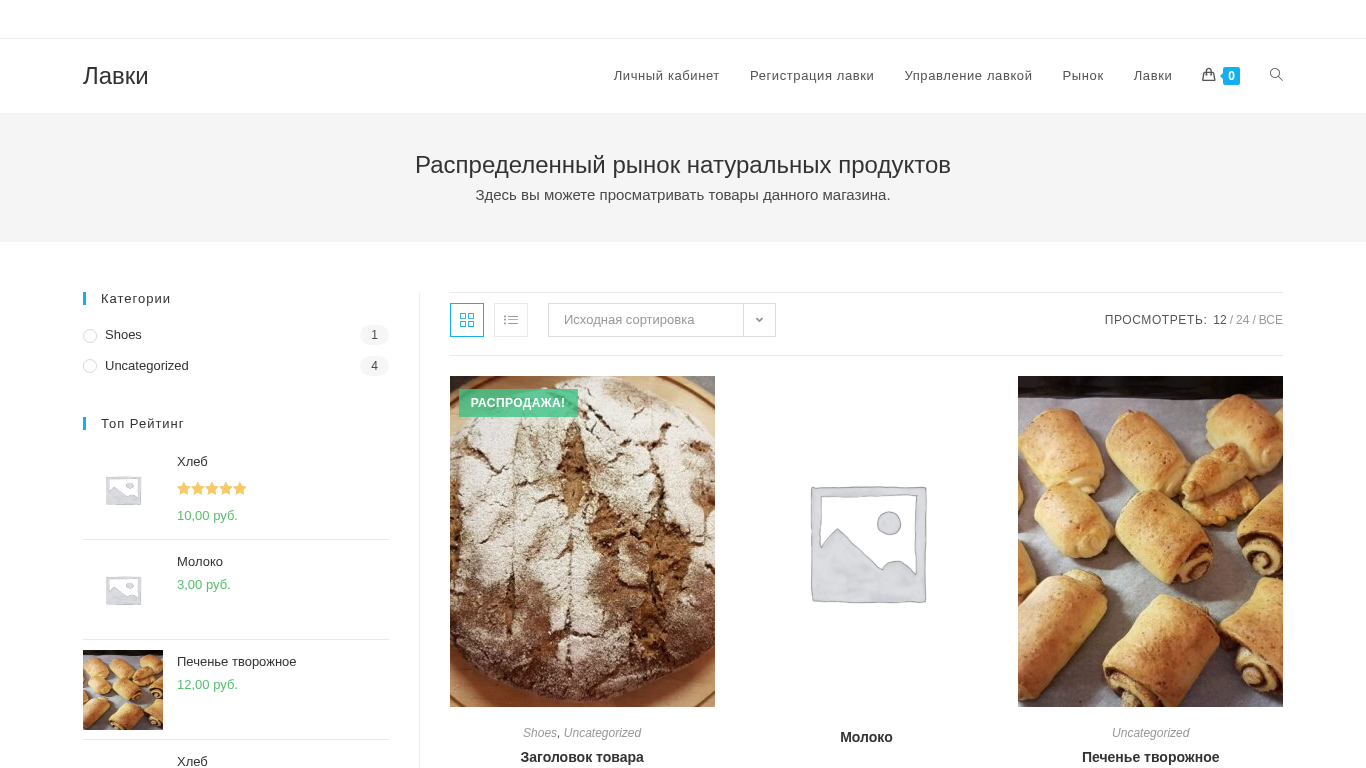The height and width of the screenshot is (768, 1366).
Task: Open the Исходная сортировка sorting dropdown
Action: coord(662,320)
